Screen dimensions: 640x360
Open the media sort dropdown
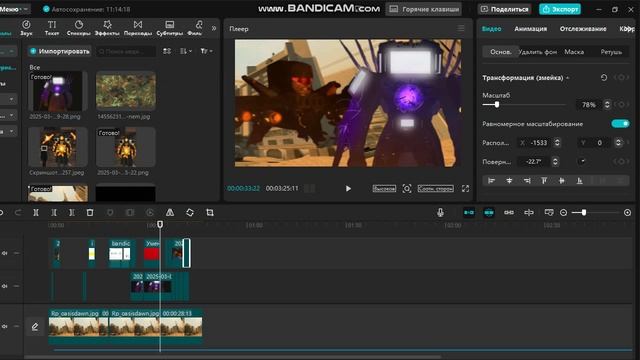click(186, 51)
